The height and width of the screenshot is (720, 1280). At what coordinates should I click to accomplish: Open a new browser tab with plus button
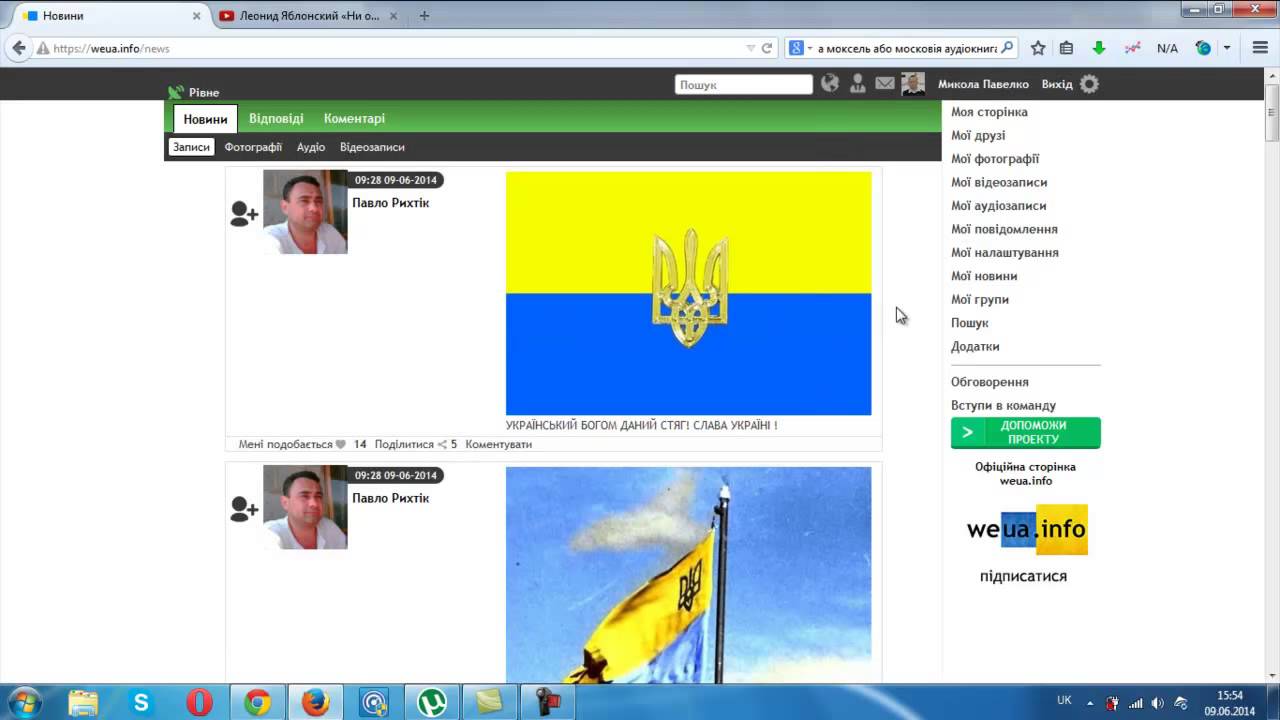pos(424,16)
